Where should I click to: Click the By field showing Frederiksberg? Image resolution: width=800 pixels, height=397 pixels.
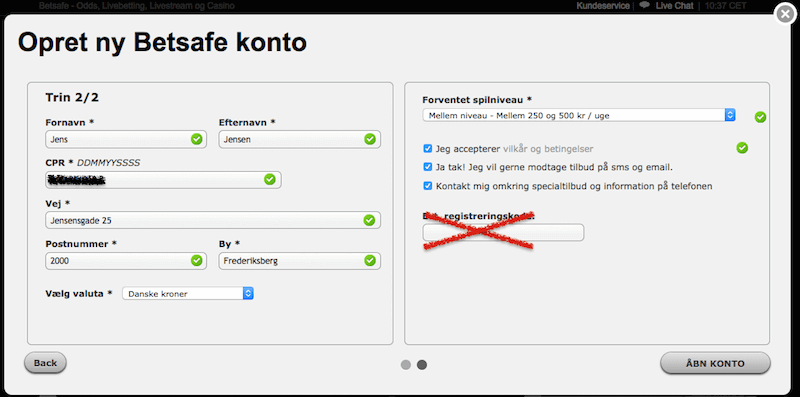pyautogui.click(x=299, y=261)
